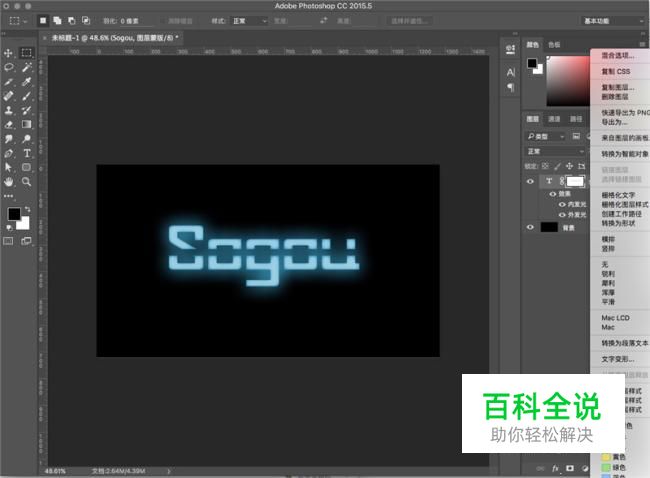Open the Properties panel icon in dock
Image resolution: width=650 pixels, height=478 pixels.
[x=511, y=49]
